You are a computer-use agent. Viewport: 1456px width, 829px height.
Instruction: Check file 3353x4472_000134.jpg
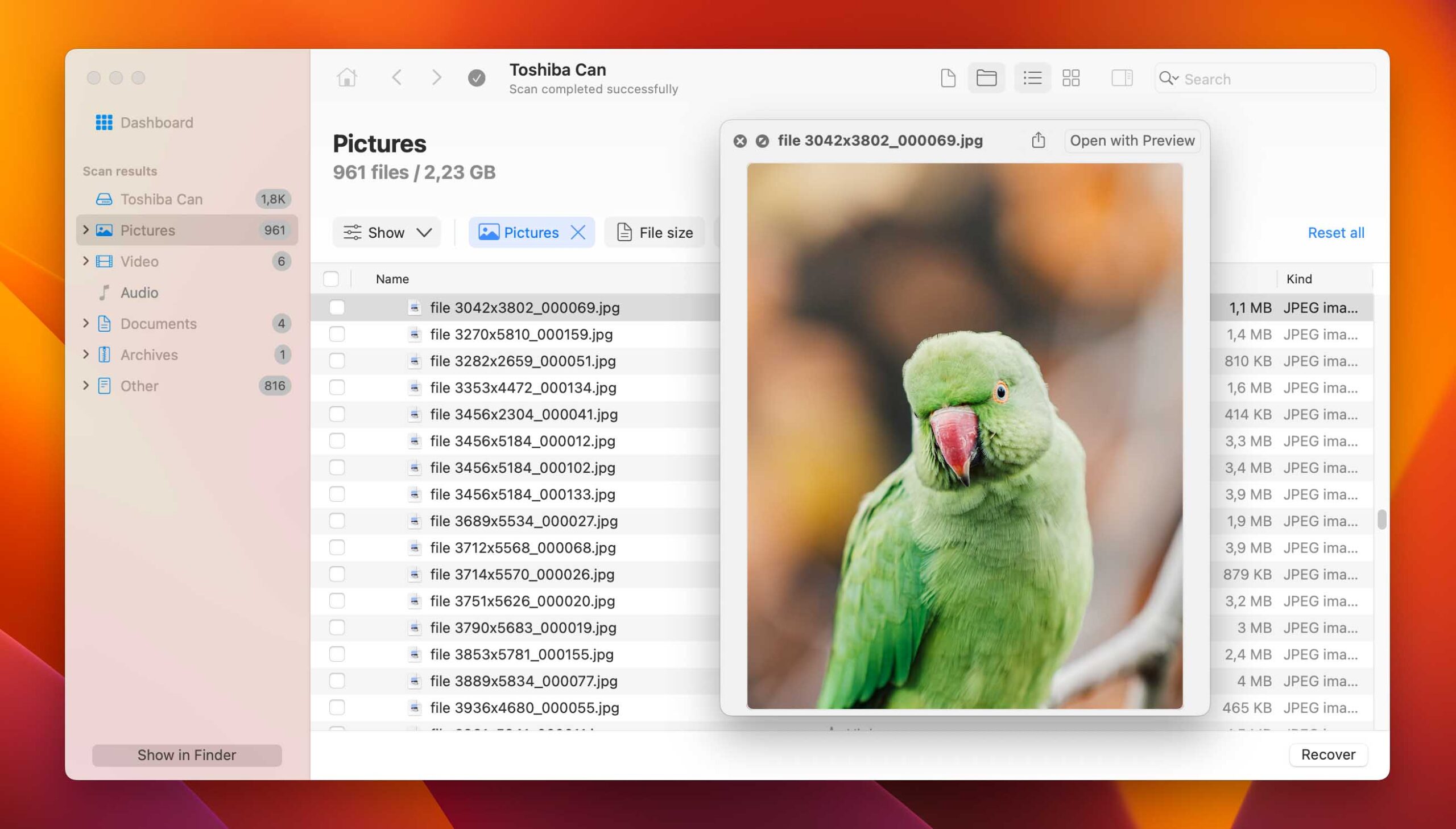pyautogui.click(x=337, y=387)
